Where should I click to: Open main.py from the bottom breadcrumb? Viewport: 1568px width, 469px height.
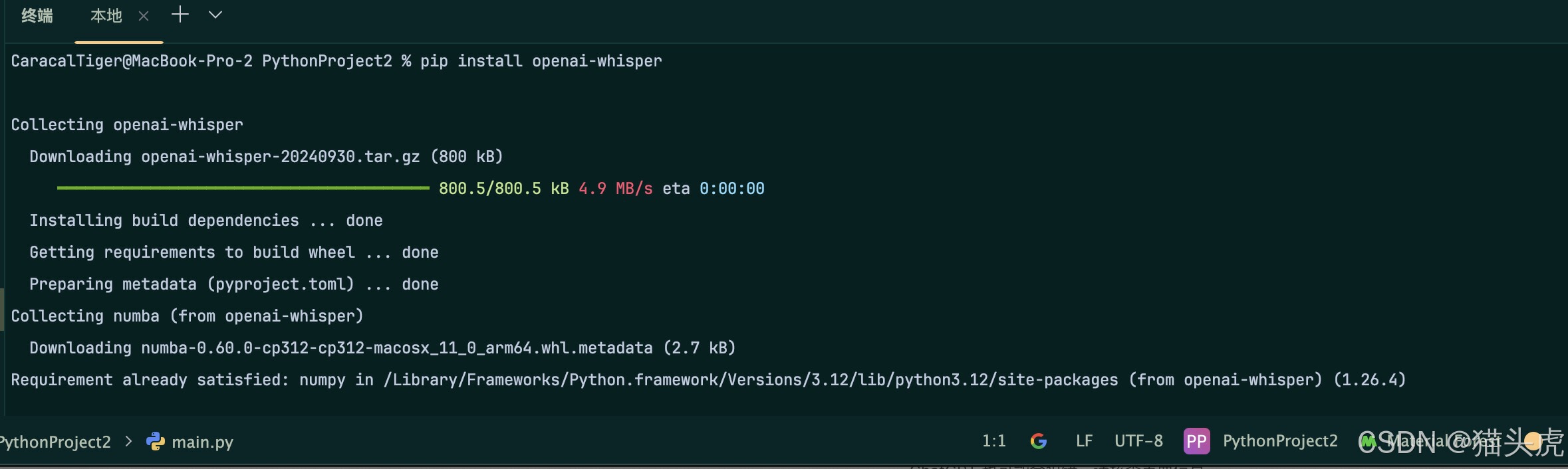tap(202, 440)
